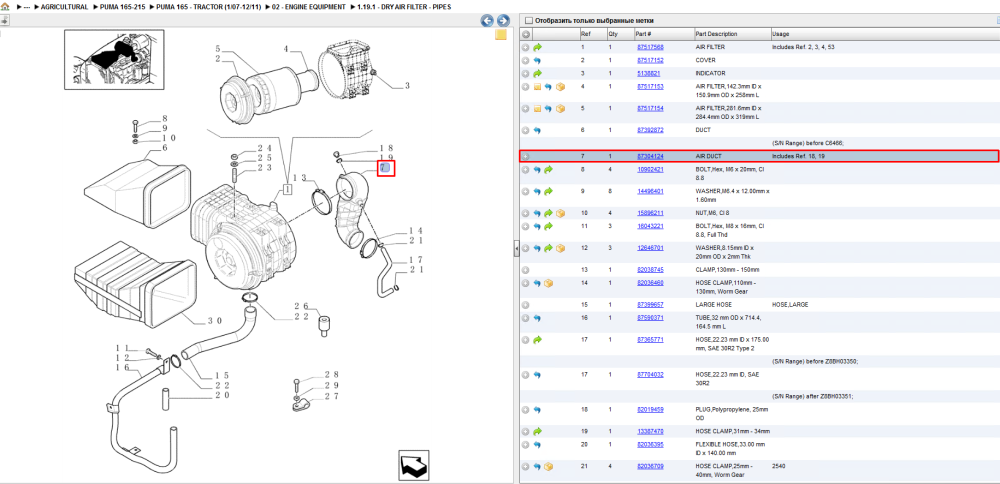Select callout 30 on the diagram
Screen dimensions: 1000x484
tap(214, 321)
